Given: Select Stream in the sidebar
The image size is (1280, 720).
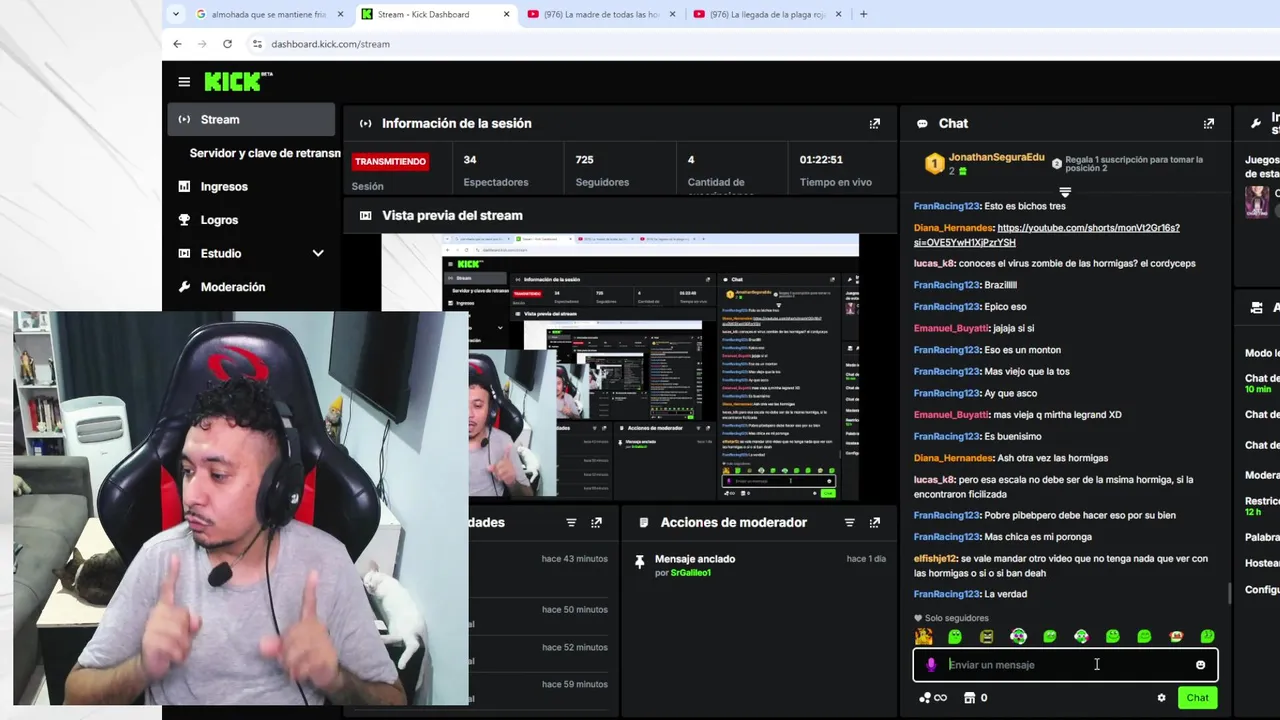Looking at the screenshot, I should 251,120.
